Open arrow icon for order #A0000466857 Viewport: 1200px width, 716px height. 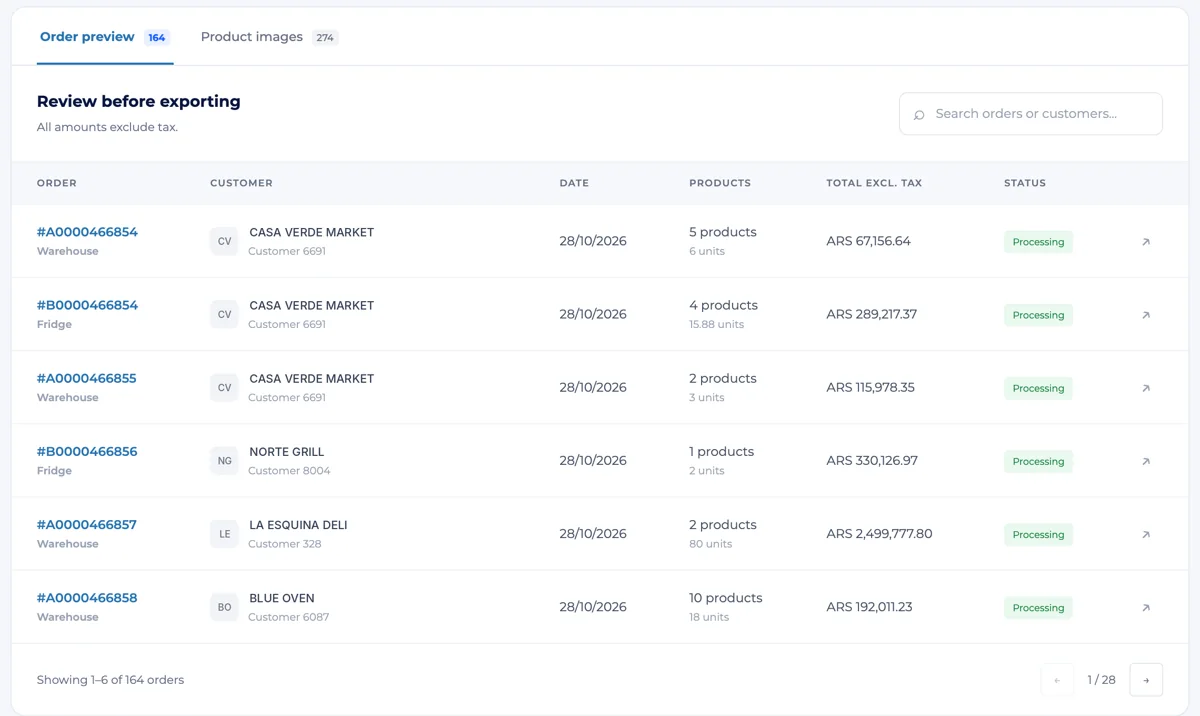coord(1146,534)
